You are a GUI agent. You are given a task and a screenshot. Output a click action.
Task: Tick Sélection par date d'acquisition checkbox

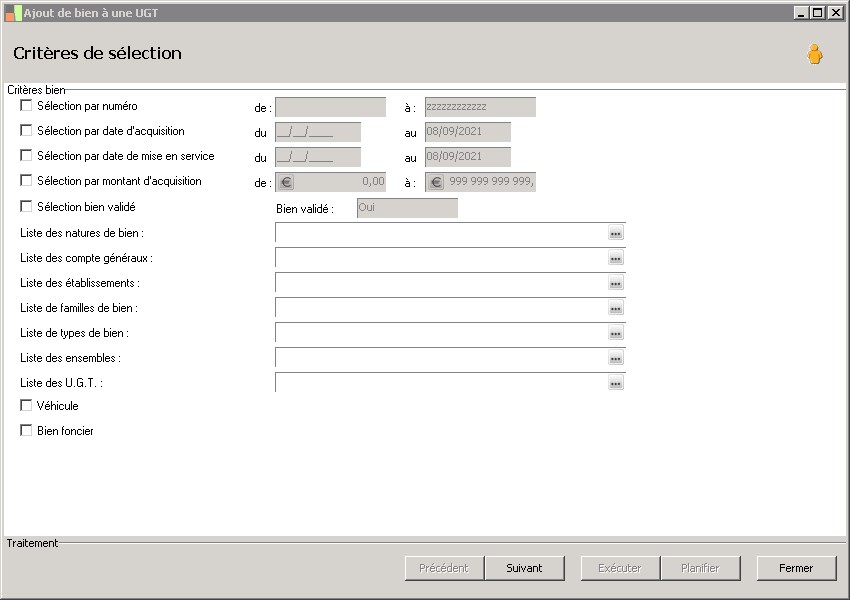26,131
